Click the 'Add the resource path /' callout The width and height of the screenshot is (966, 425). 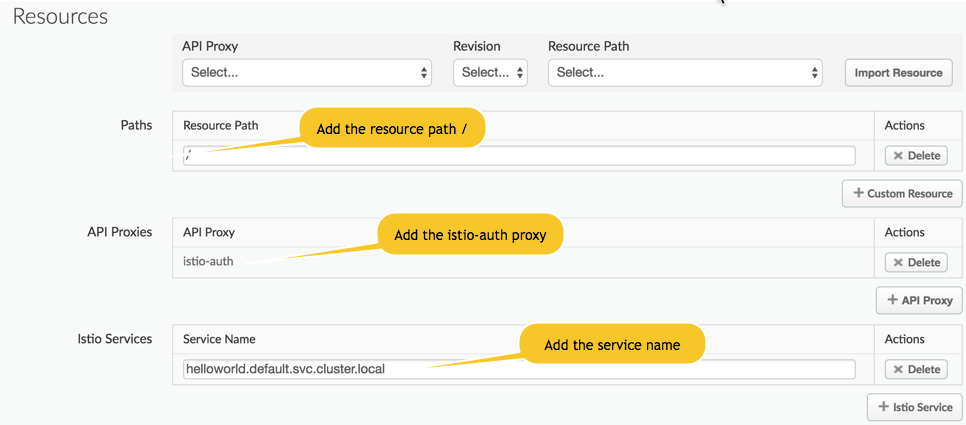(392, 129)
